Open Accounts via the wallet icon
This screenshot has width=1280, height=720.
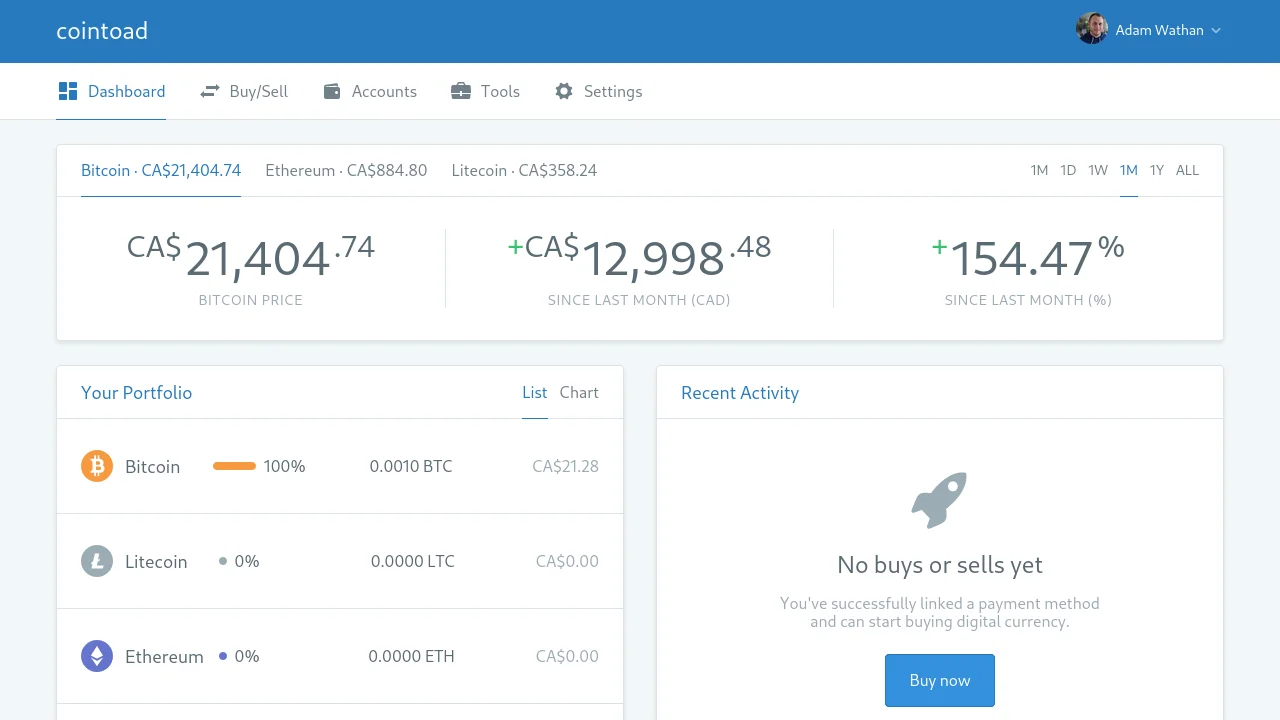click(331, 91)
